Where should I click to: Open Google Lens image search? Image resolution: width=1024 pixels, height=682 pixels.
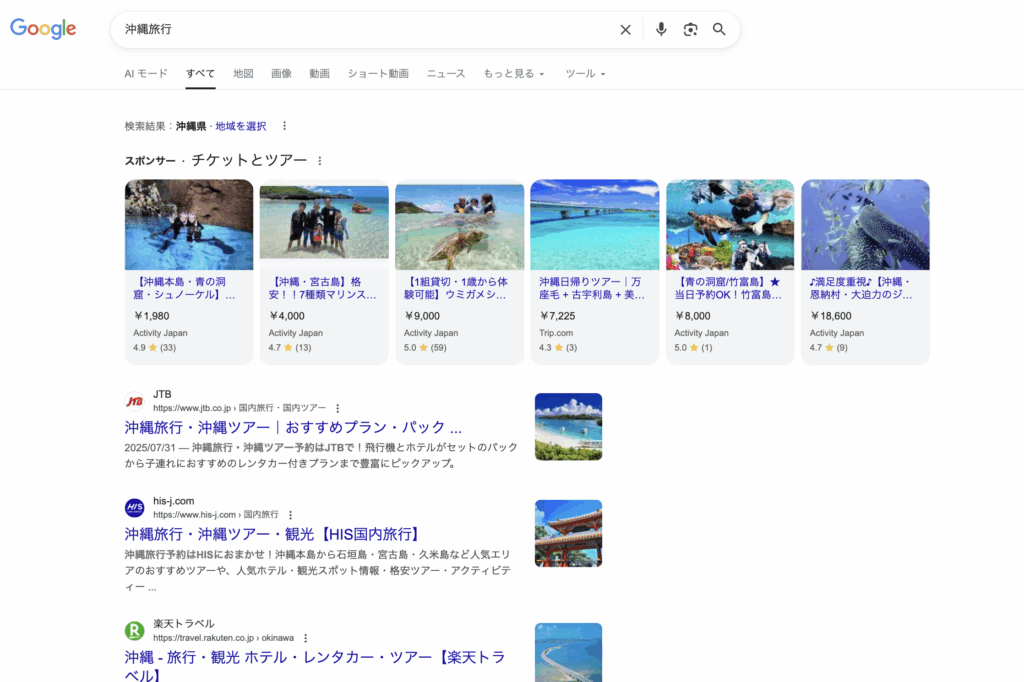[x=690, y=30]
